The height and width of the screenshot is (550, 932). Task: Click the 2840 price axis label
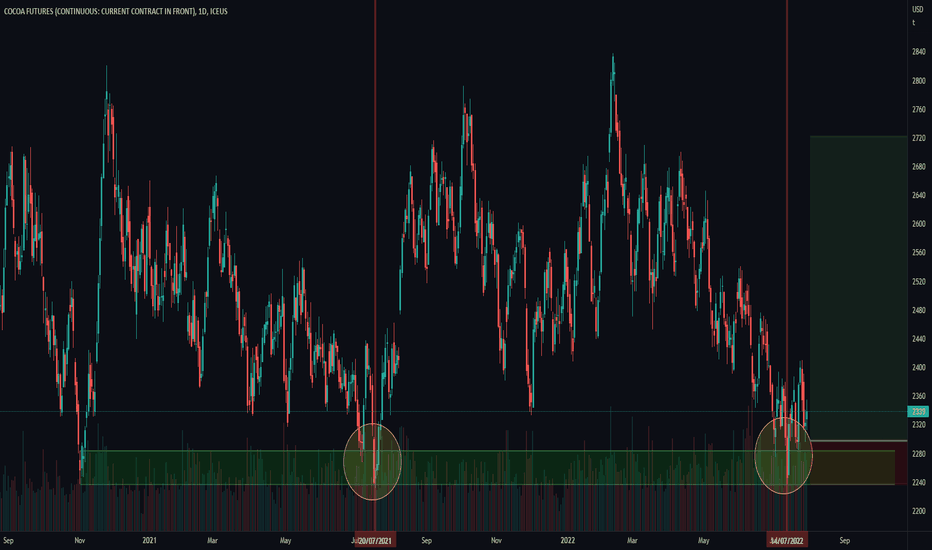click(918, 52)
